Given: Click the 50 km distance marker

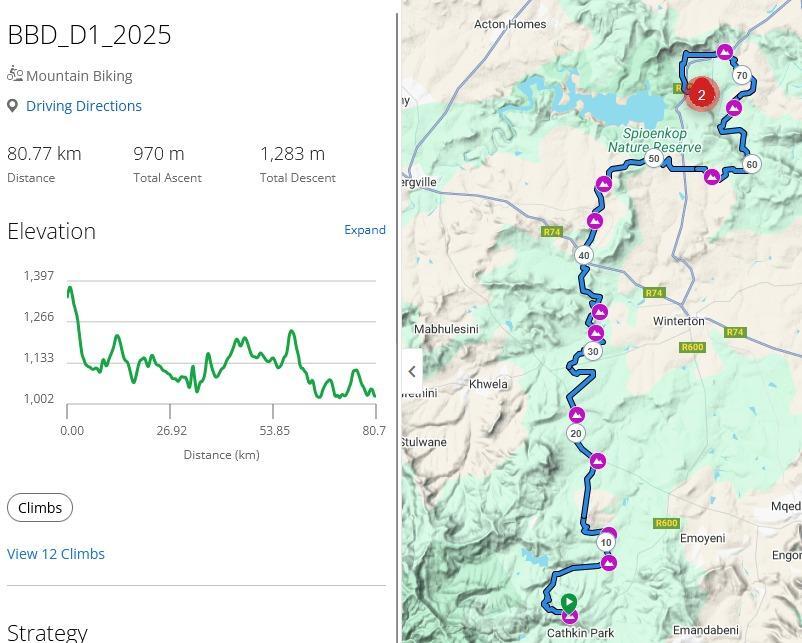Looking at the screenshot, I should pos(654,159).
